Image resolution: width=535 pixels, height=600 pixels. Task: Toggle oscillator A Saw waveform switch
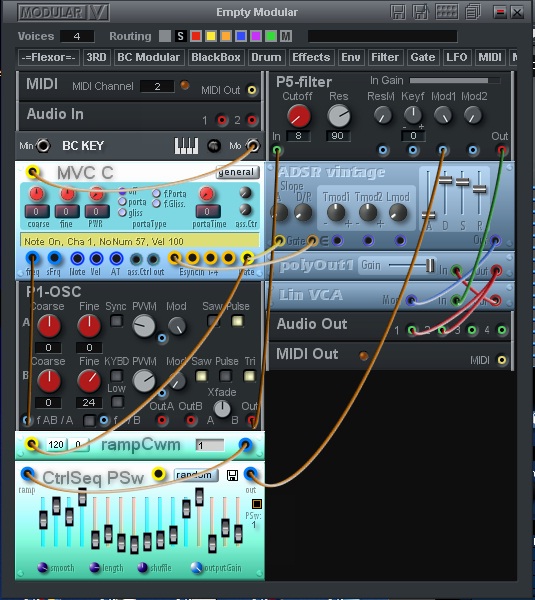(x=213, y=321)
